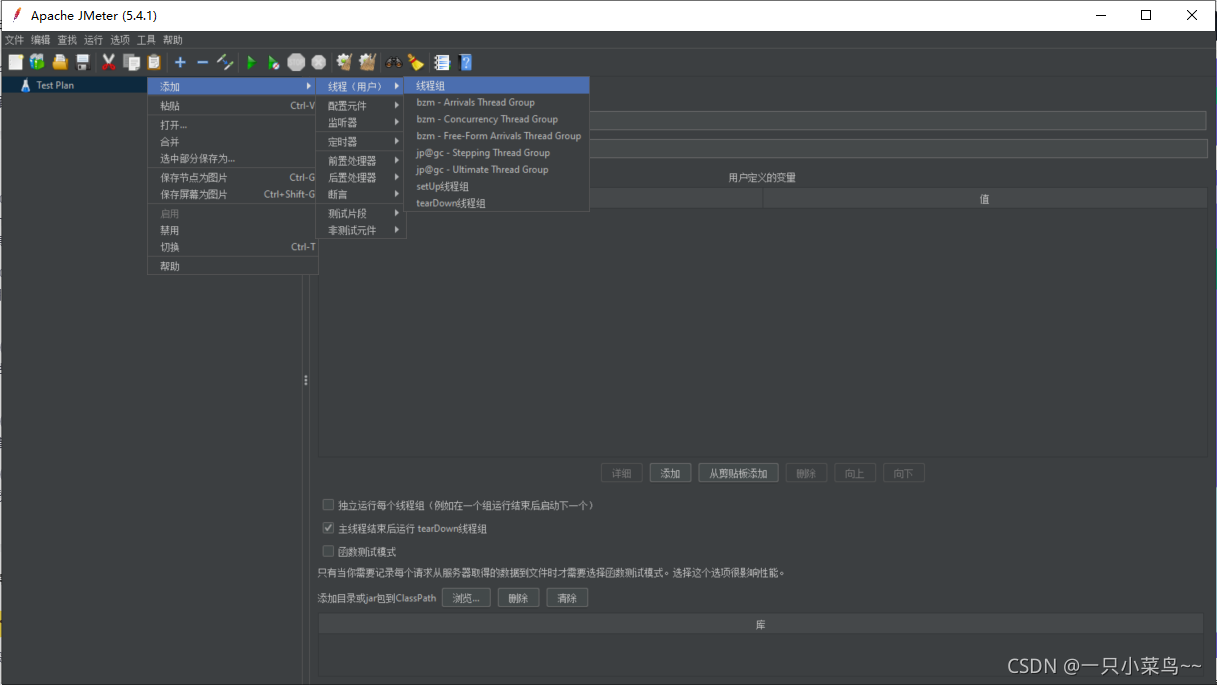Image resolution: width=1217 pixels, height=685 pixels.
Task: Expand the 后置处理器 submenu
Action: [x=361, y=177]
